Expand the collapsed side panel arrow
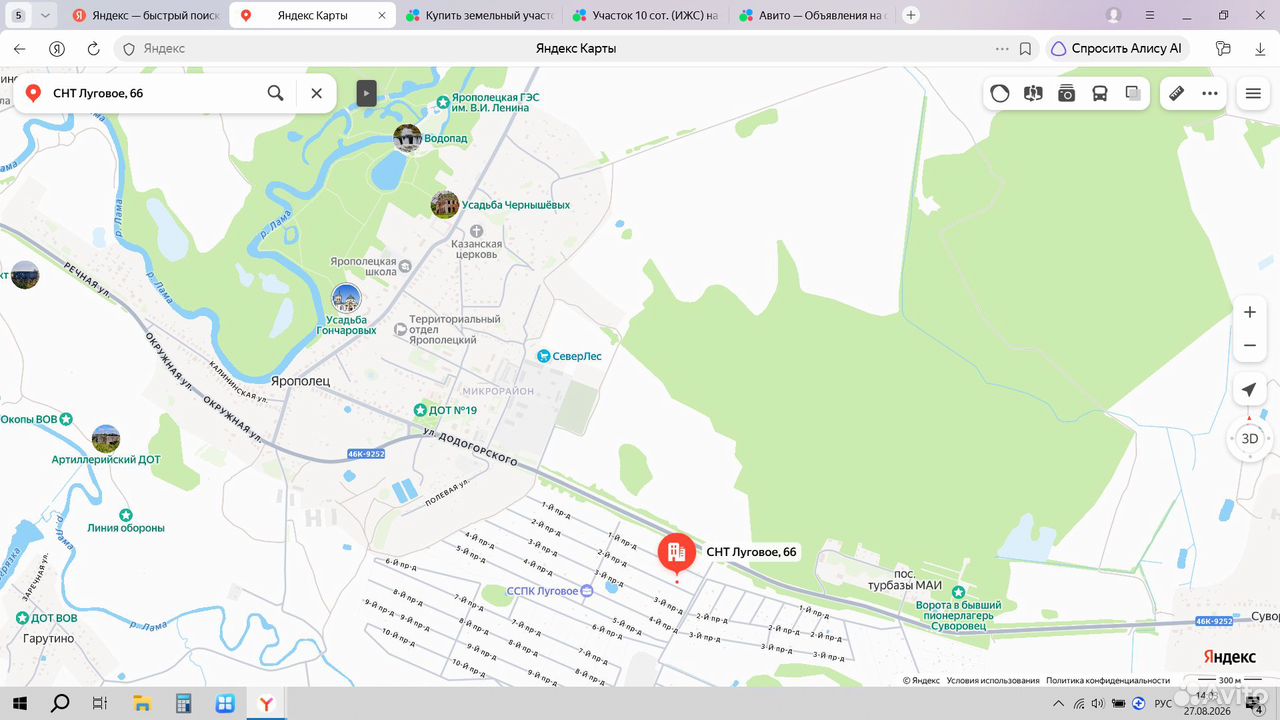Viewport: 1280px width, 720px height. click(367, 93)
